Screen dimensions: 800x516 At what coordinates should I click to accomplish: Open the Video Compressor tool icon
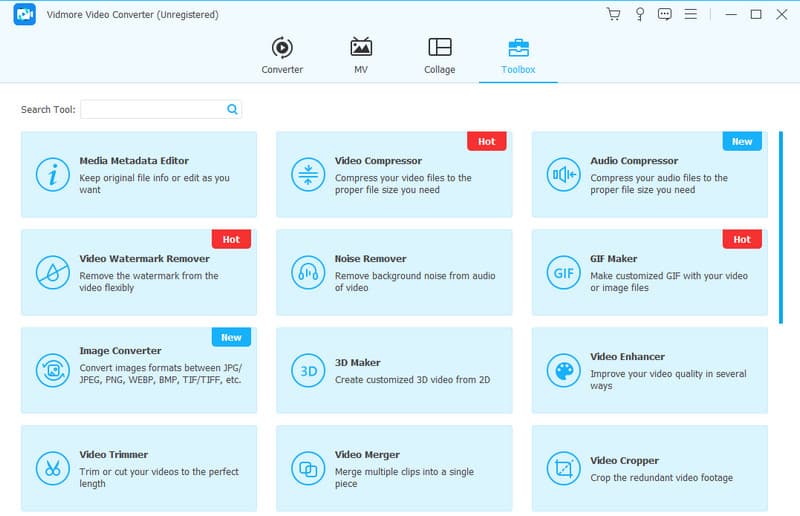306,174
